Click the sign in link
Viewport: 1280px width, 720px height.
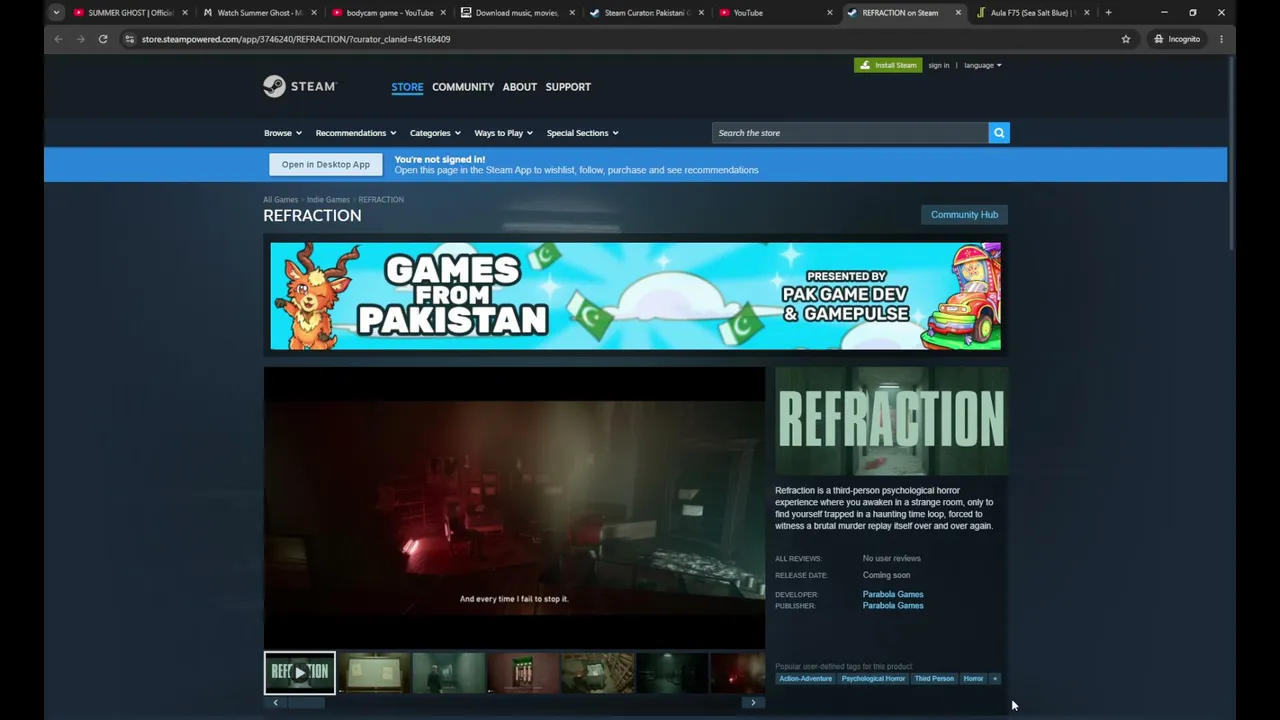939,65
